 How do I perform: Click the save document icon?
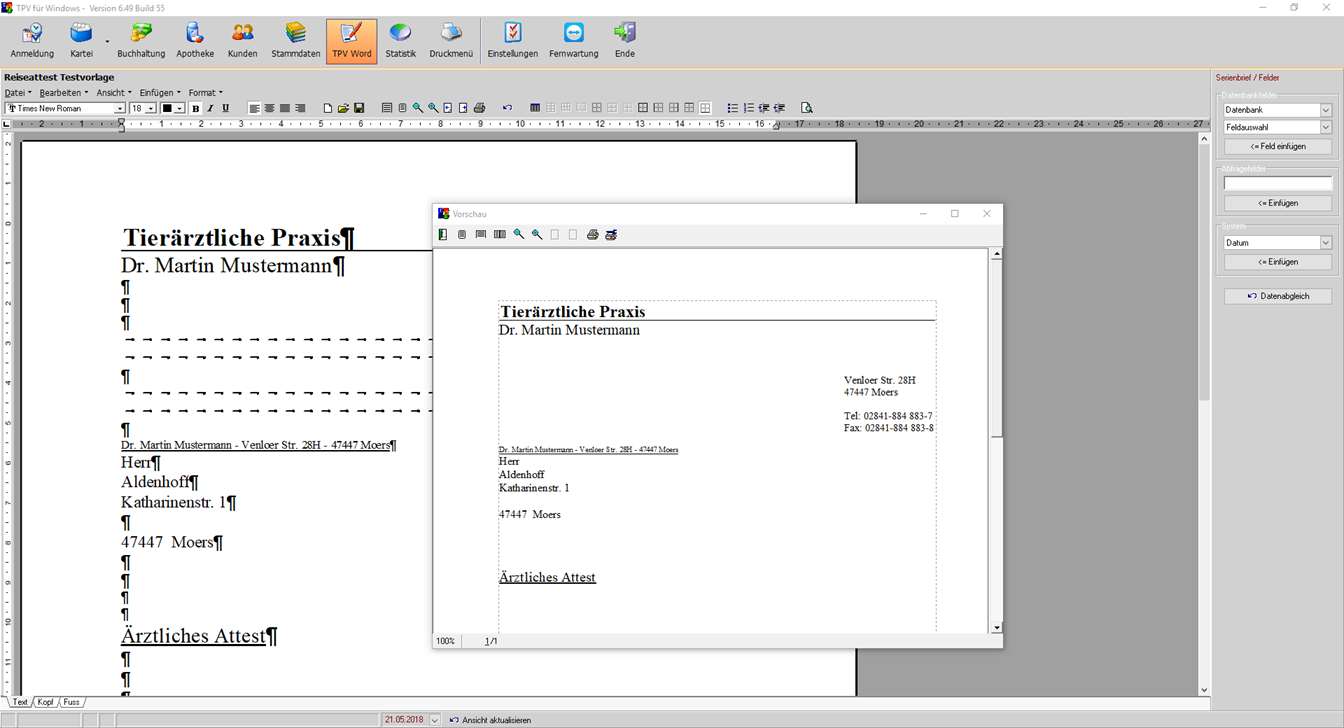click(x=359, y=108)
